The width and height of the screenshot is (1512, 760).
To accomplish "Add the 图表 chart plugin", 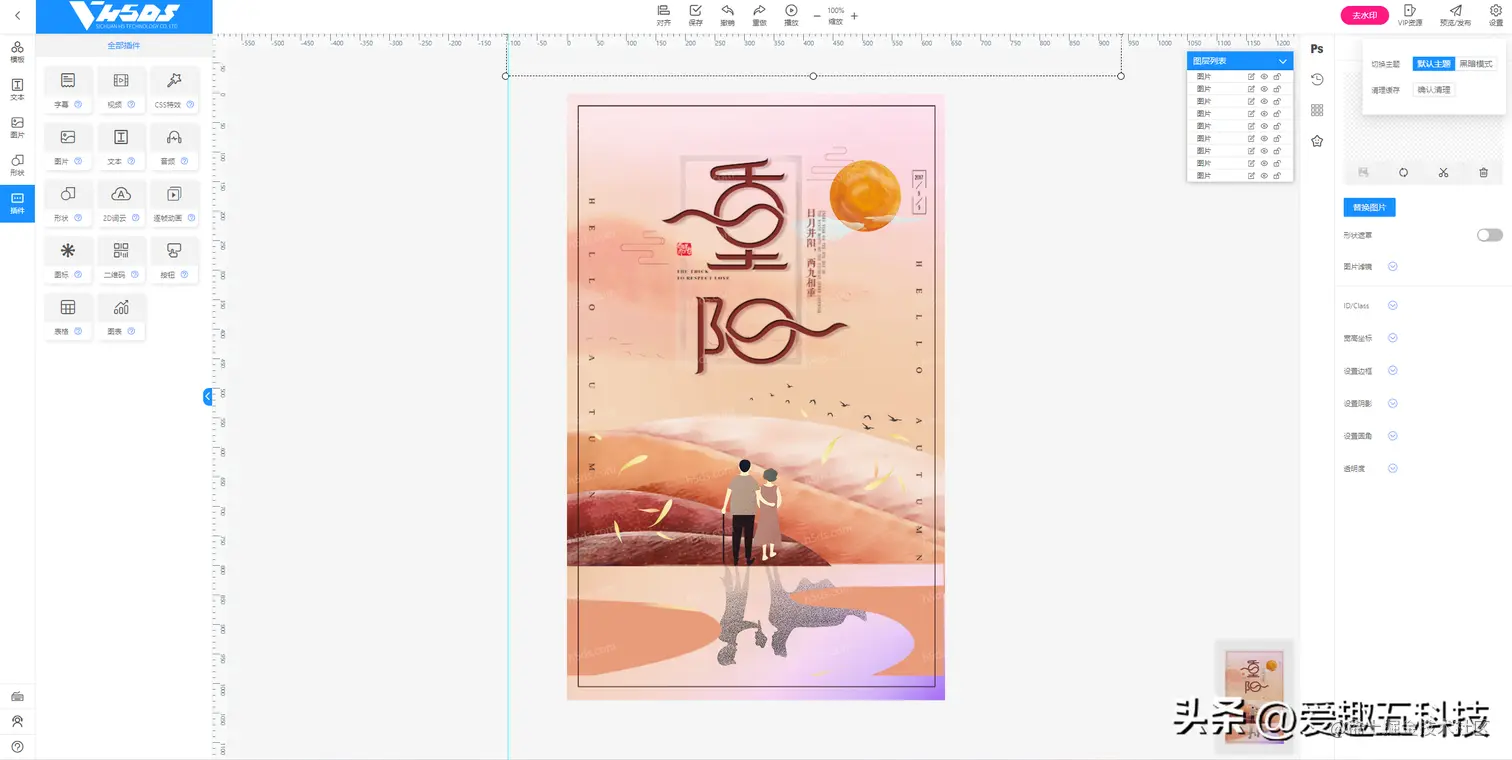I will click(121, 316).
